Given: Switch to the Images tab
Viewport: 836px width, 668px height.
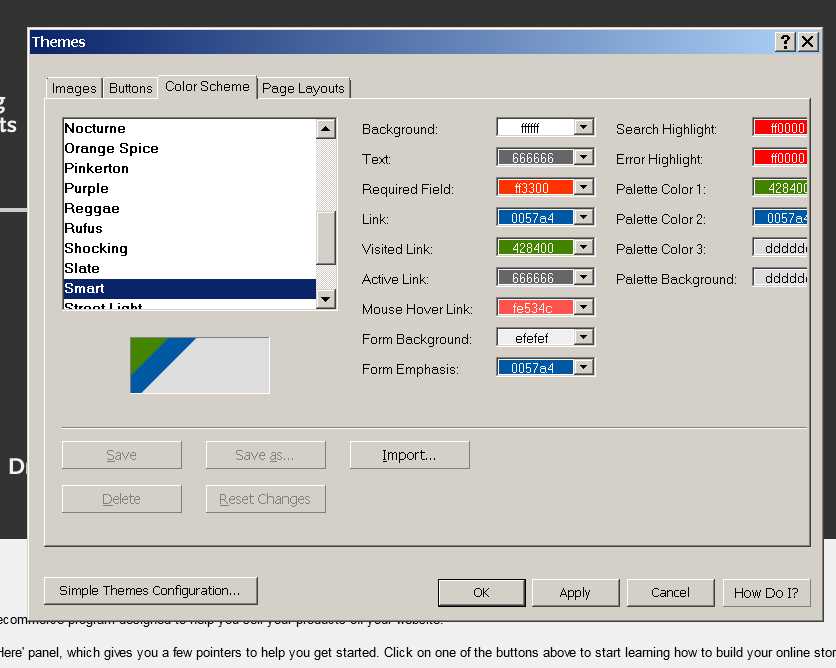Looking at the screenshot, I should point(74,88).
